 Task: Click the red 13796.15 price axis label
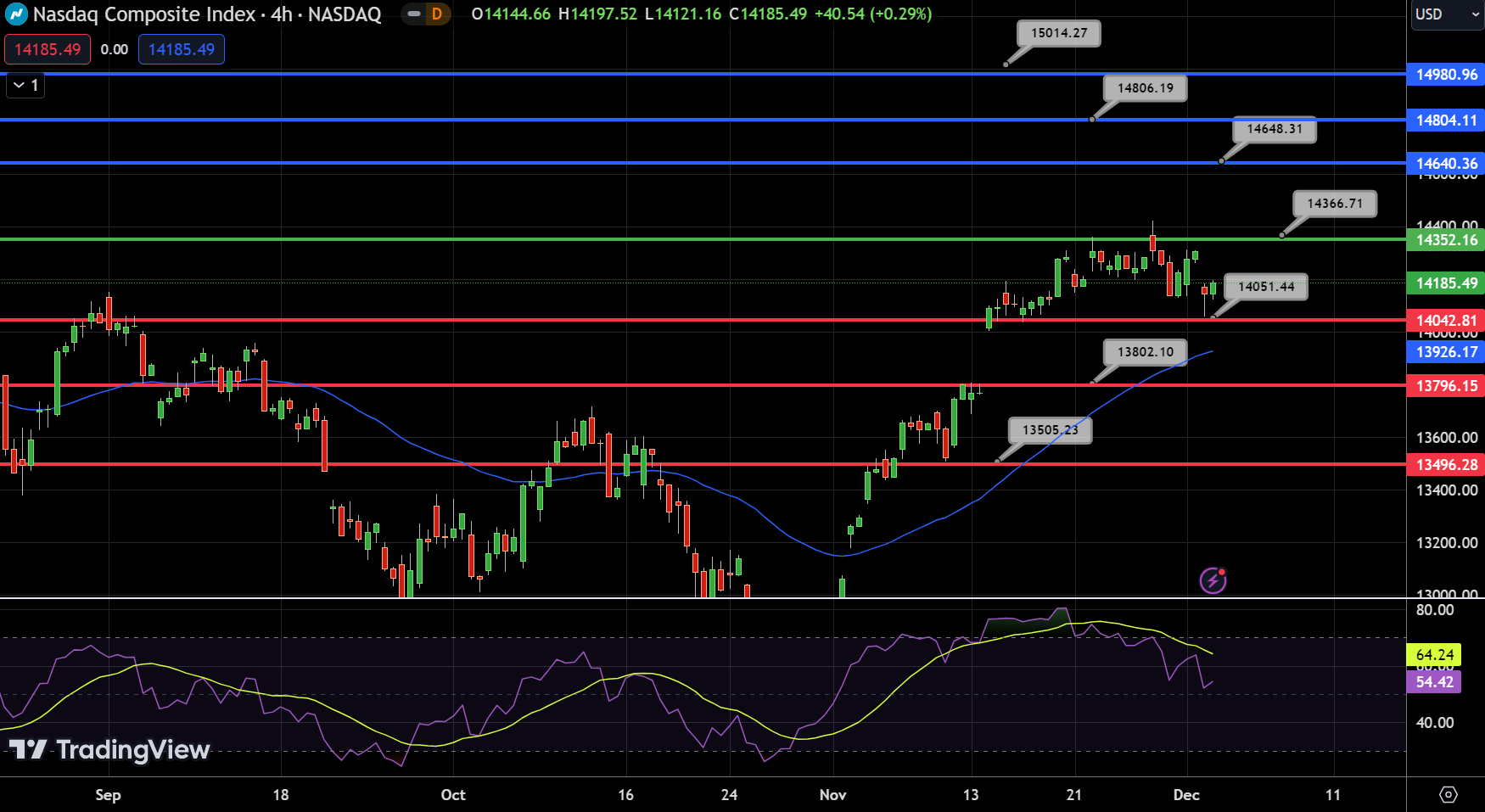coord(1446,386)
